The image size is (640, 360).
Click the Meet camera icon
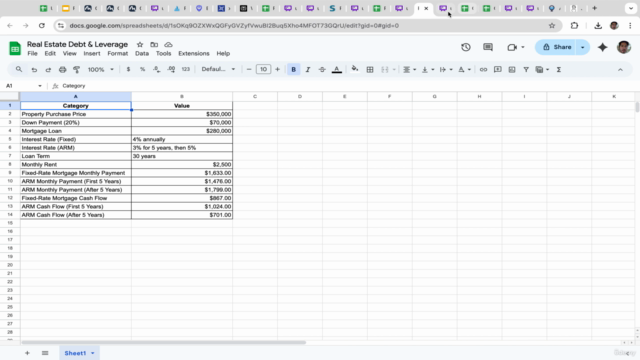click(x=512, y=47)
